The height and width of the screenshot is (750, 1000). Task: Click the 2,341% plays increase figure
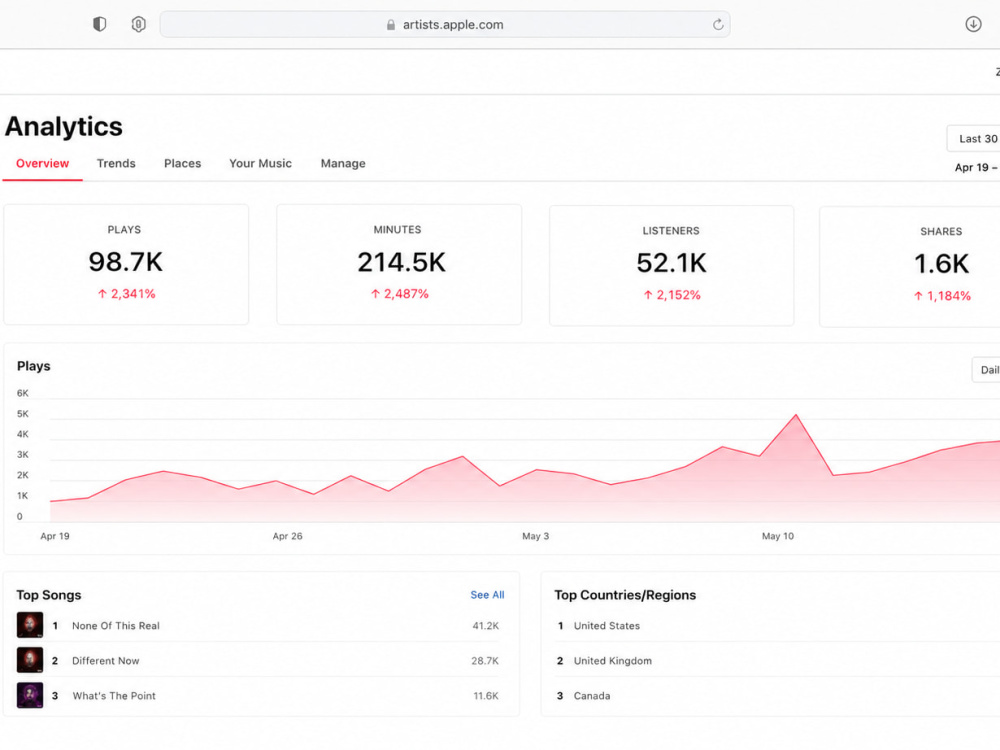pos(126,294)
